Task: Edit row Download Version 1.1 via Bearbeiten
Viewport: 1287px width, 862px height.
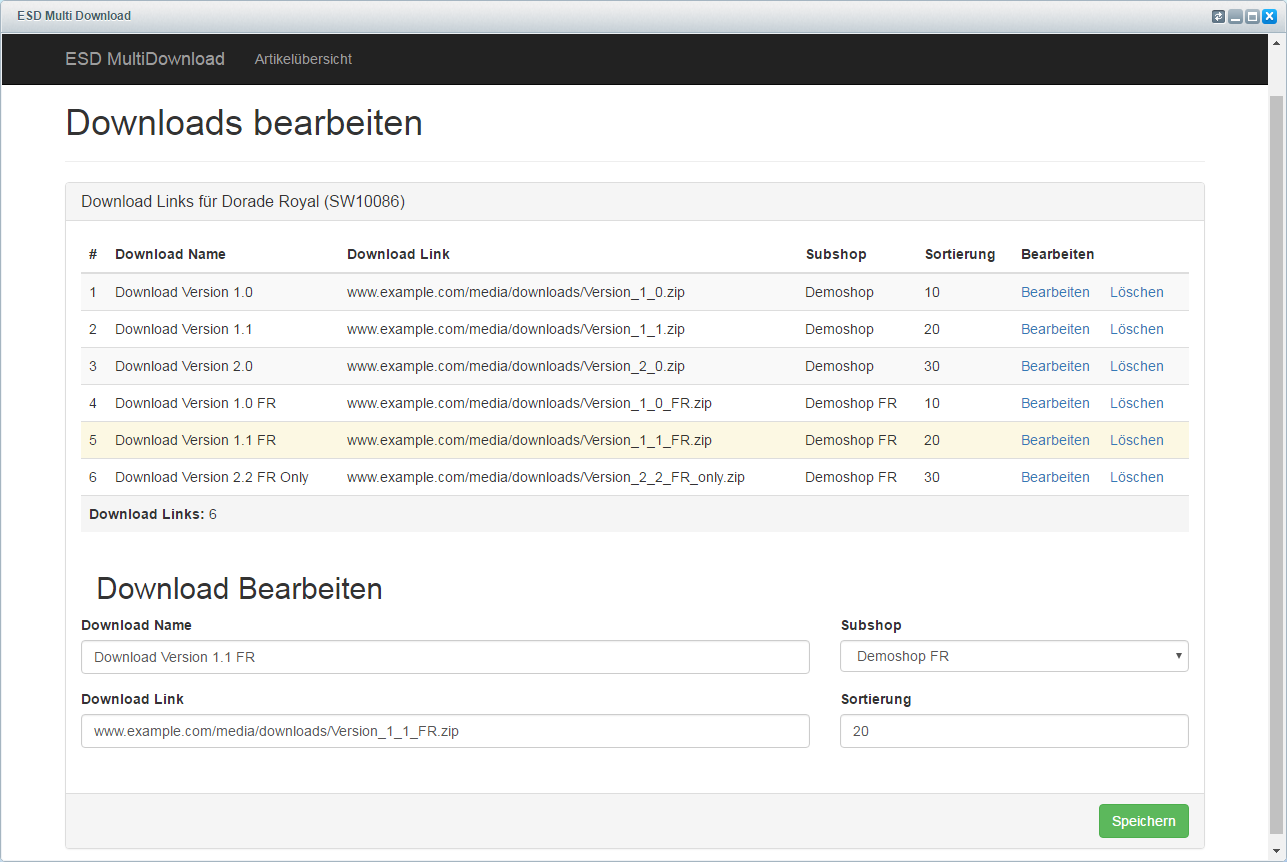Action: coord(1055,329)
